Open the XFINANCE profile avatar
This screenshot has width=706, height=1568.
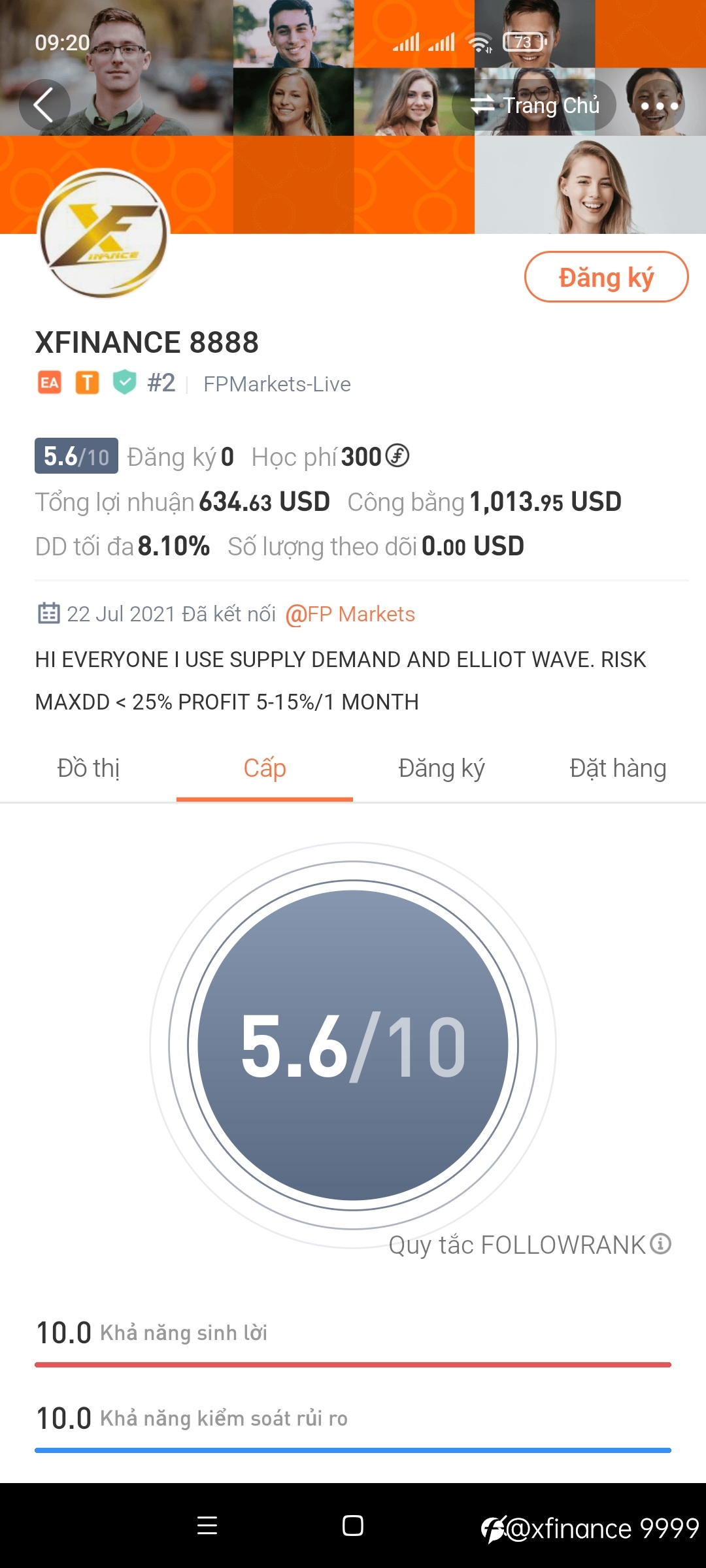(x=103, y=233)
